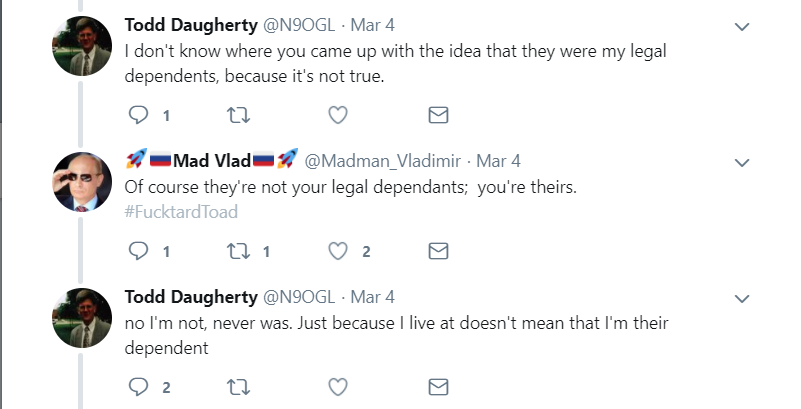This screenshot has width=801, height=409.
Task: Message Todd's last tweet using envelope icon
Action: coord(437,386)
